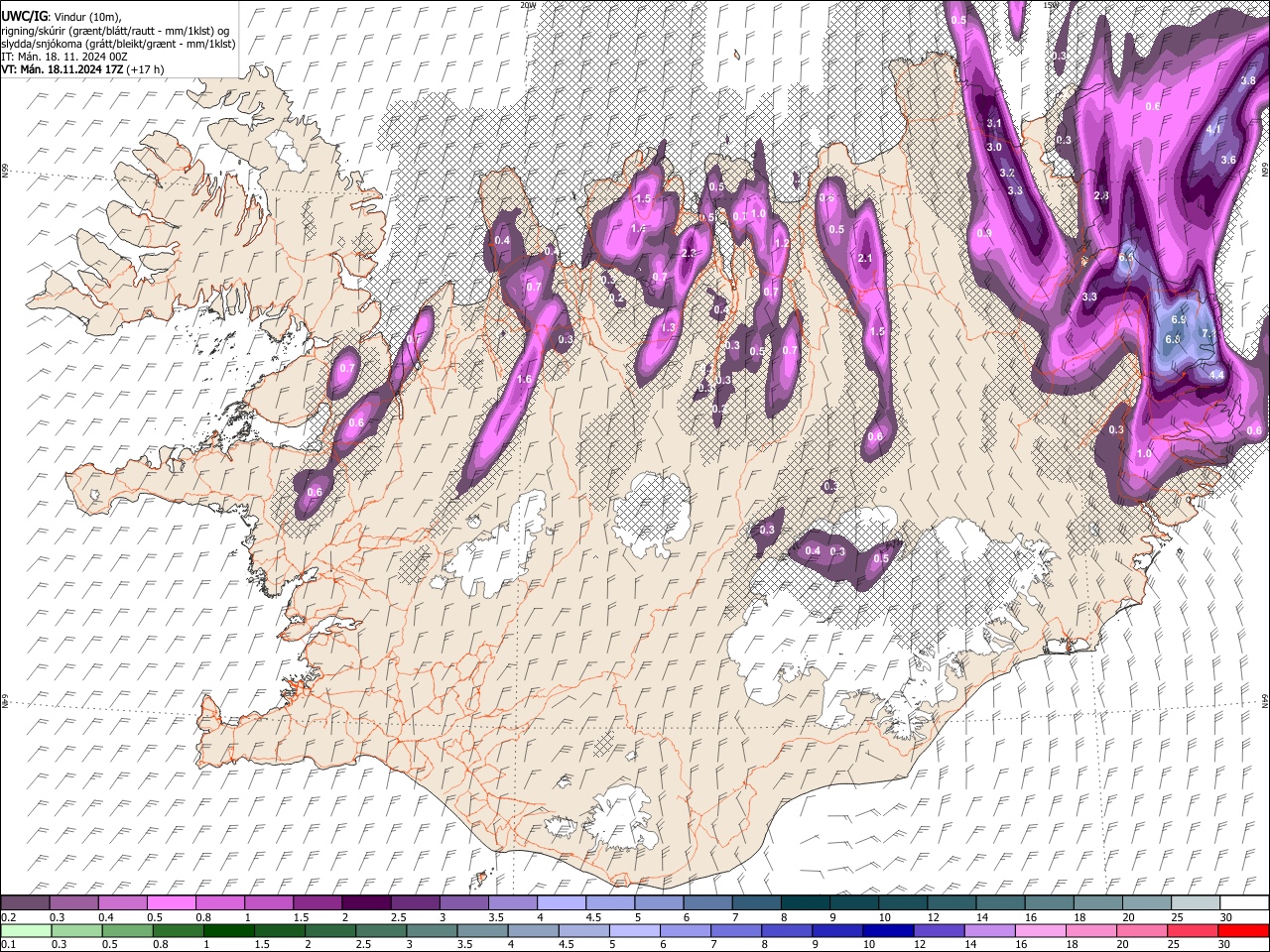Click the 20W longitude label on the map
Image resolution: width=1270 pixels, height=952 pixels.
tap(527, 5)
